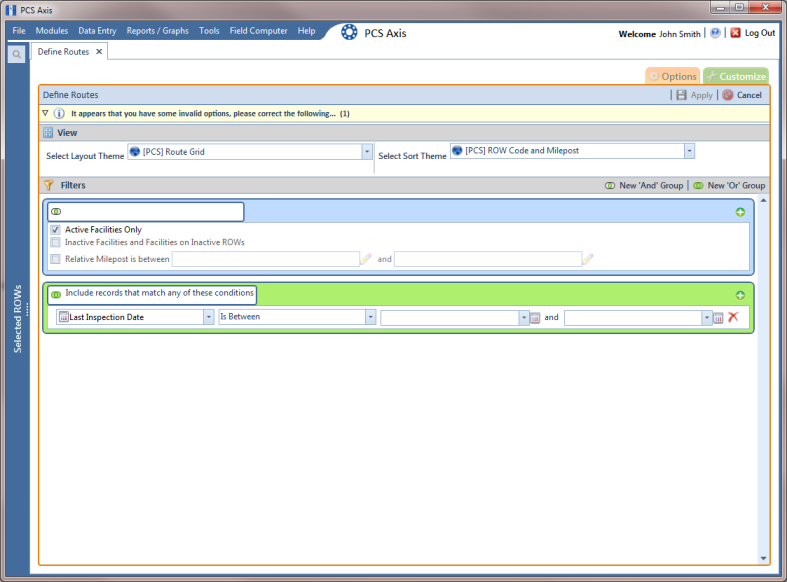The height and width of the screenshot is (582, 787).
Task: Click Include records that match conditions label
Action: pyautogui.click(x=160, y=293)
